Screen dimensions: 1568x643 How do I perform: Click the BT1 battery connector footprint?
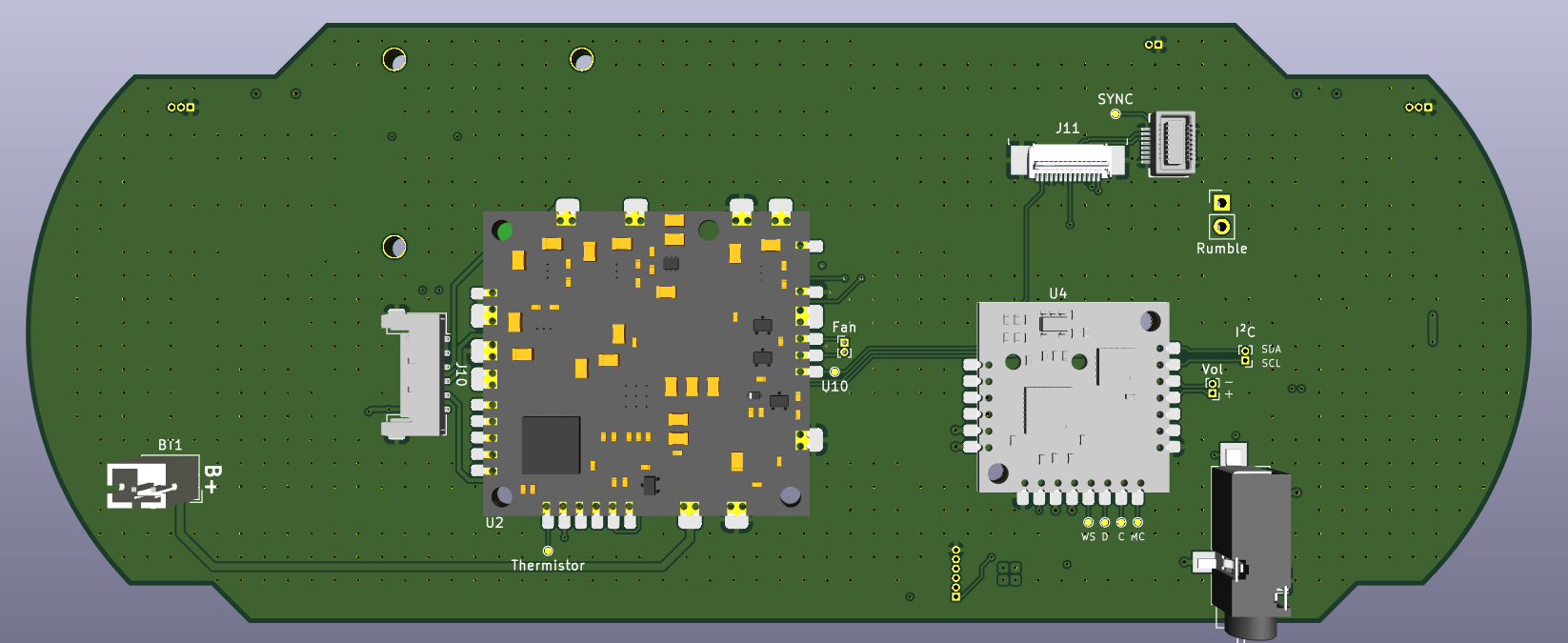(152, 484)
